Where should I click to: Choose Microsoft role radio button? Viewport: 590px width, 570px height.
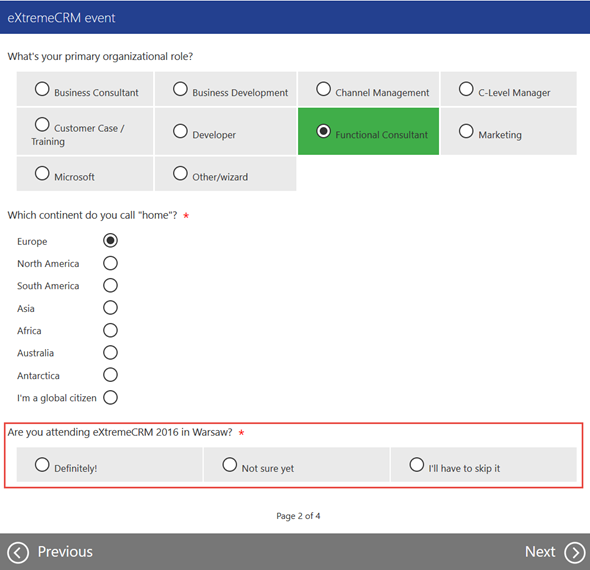point(42,173)
